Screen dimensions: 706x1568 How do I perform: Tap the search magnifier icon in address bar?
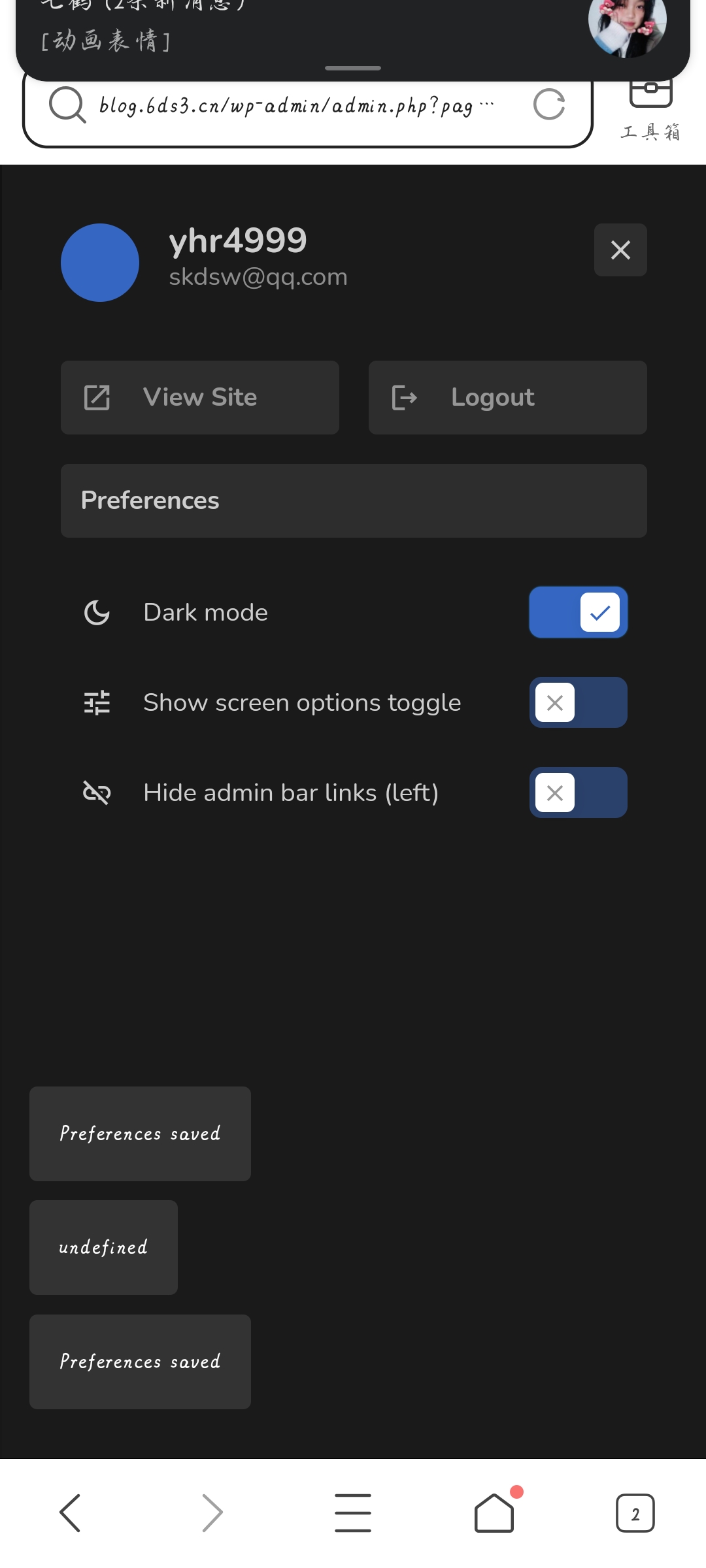[67, 105]
